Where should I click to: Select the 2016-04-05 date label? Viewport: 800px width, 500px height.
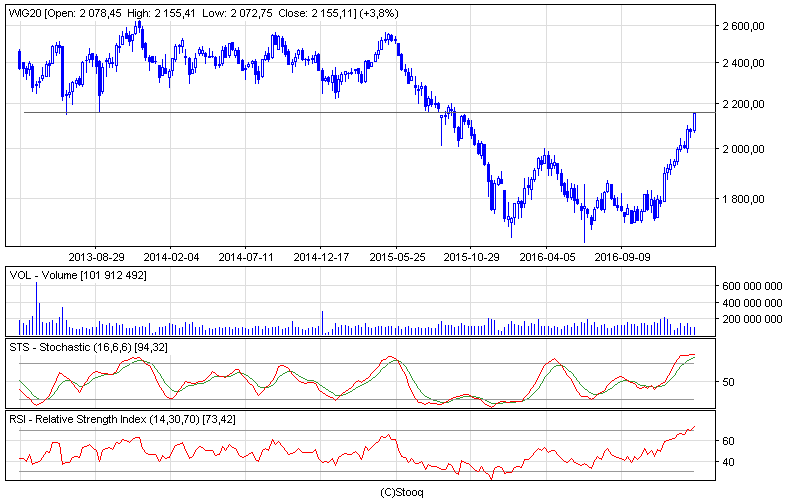[547, 257]
